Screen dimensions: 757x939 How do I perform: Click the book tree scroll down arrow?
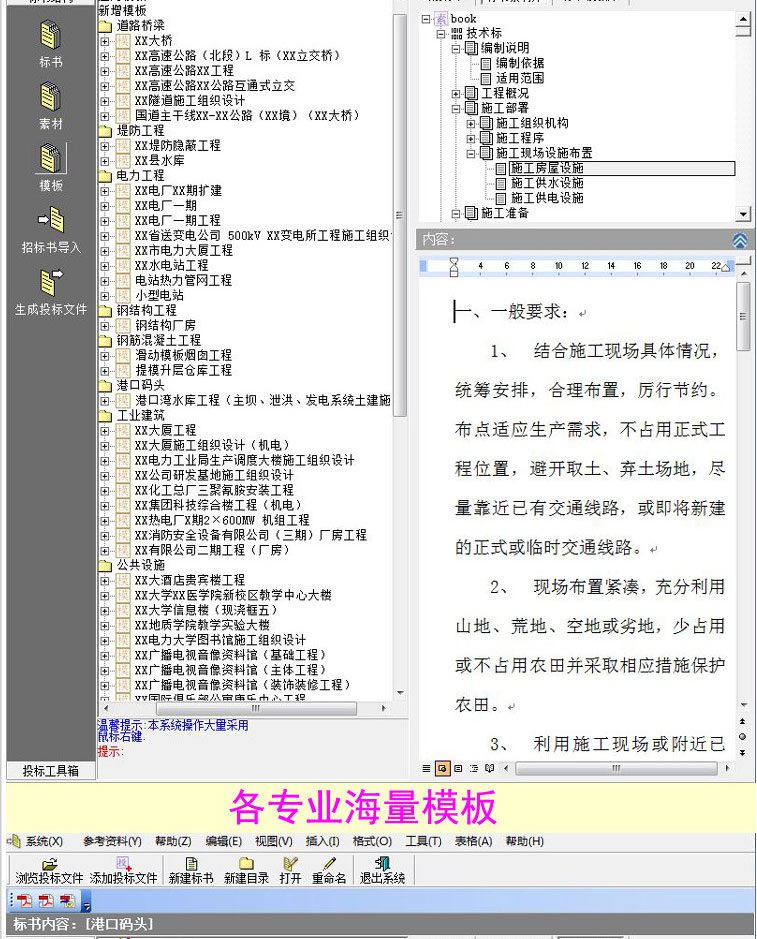743,214
